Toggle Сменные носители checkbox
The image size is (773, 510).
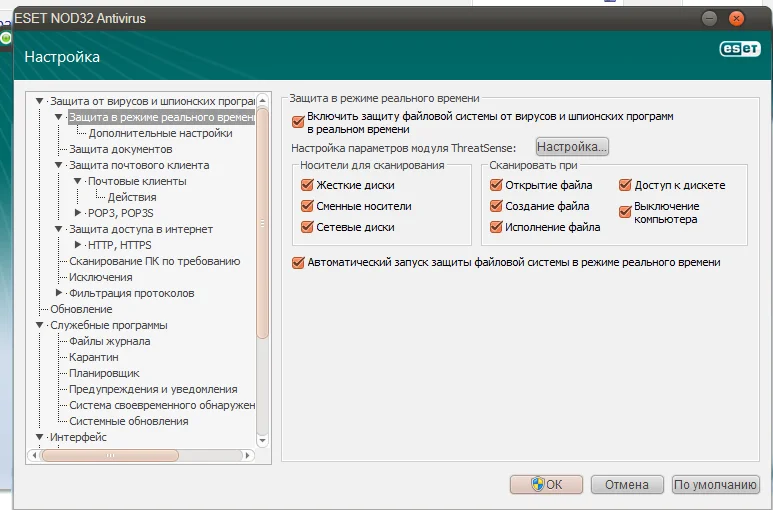coord(307,206)
